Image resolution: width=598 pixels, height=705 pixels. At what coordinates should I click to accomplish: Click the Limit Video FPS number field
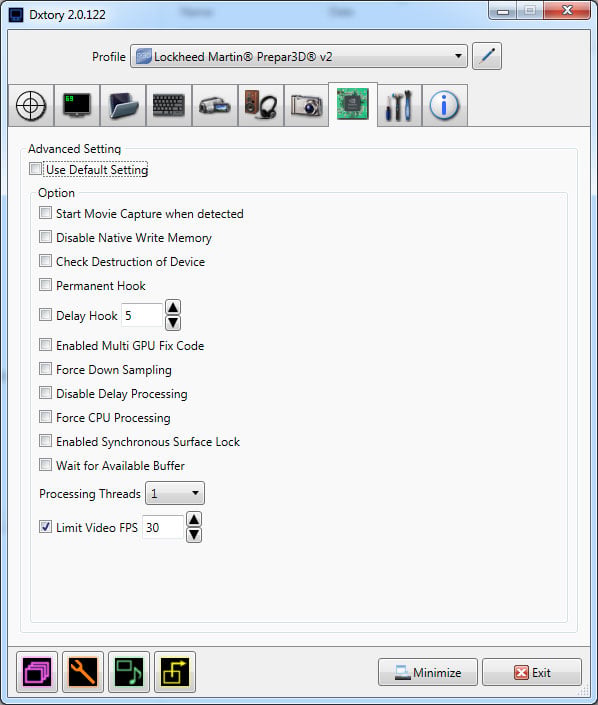[x=163, y=527]
